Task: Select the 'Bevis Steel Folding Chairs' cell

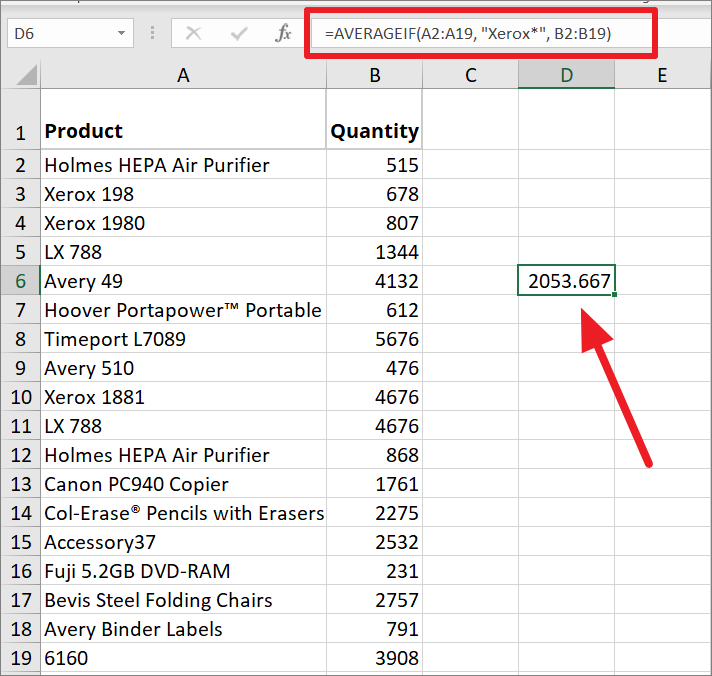Action: (183, 600)
